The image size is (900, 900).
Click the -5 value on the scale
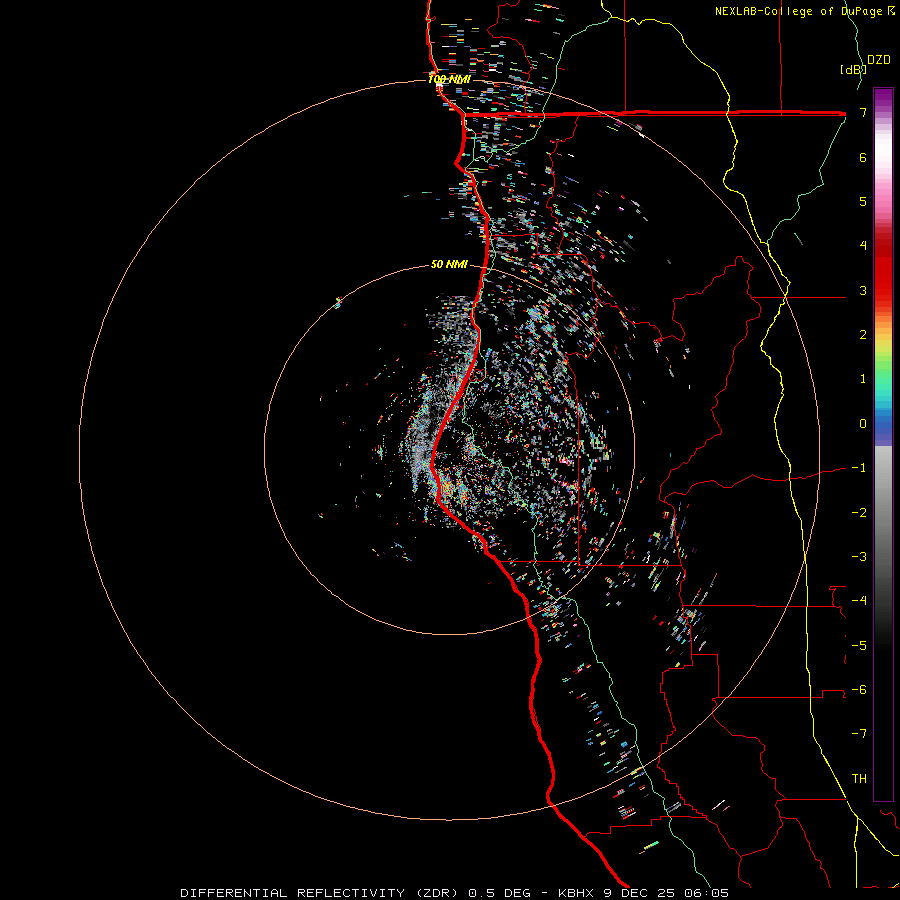point(859,646)
